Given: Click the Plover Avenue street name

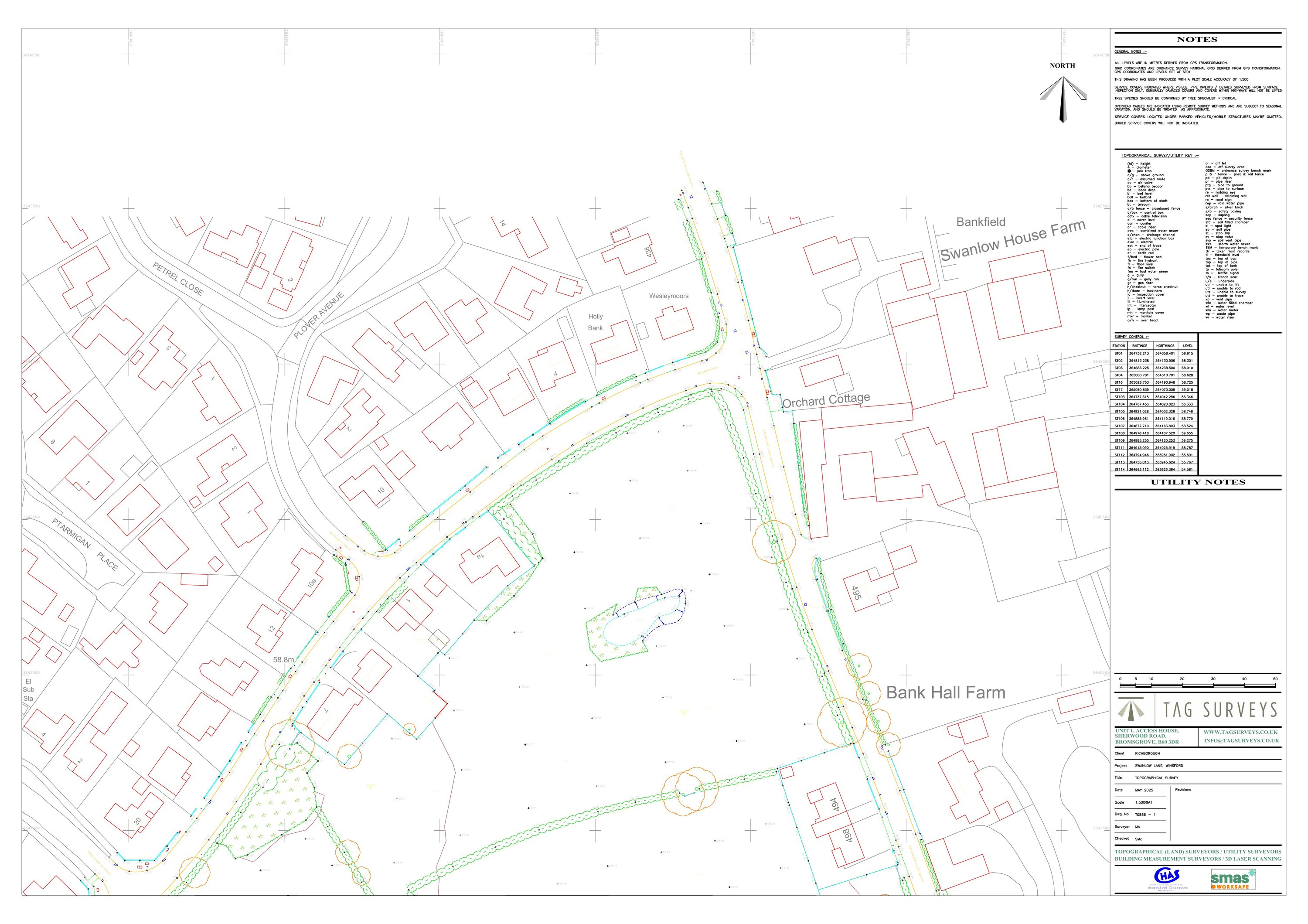Looking at the screenshot, I should pos(319,316).
